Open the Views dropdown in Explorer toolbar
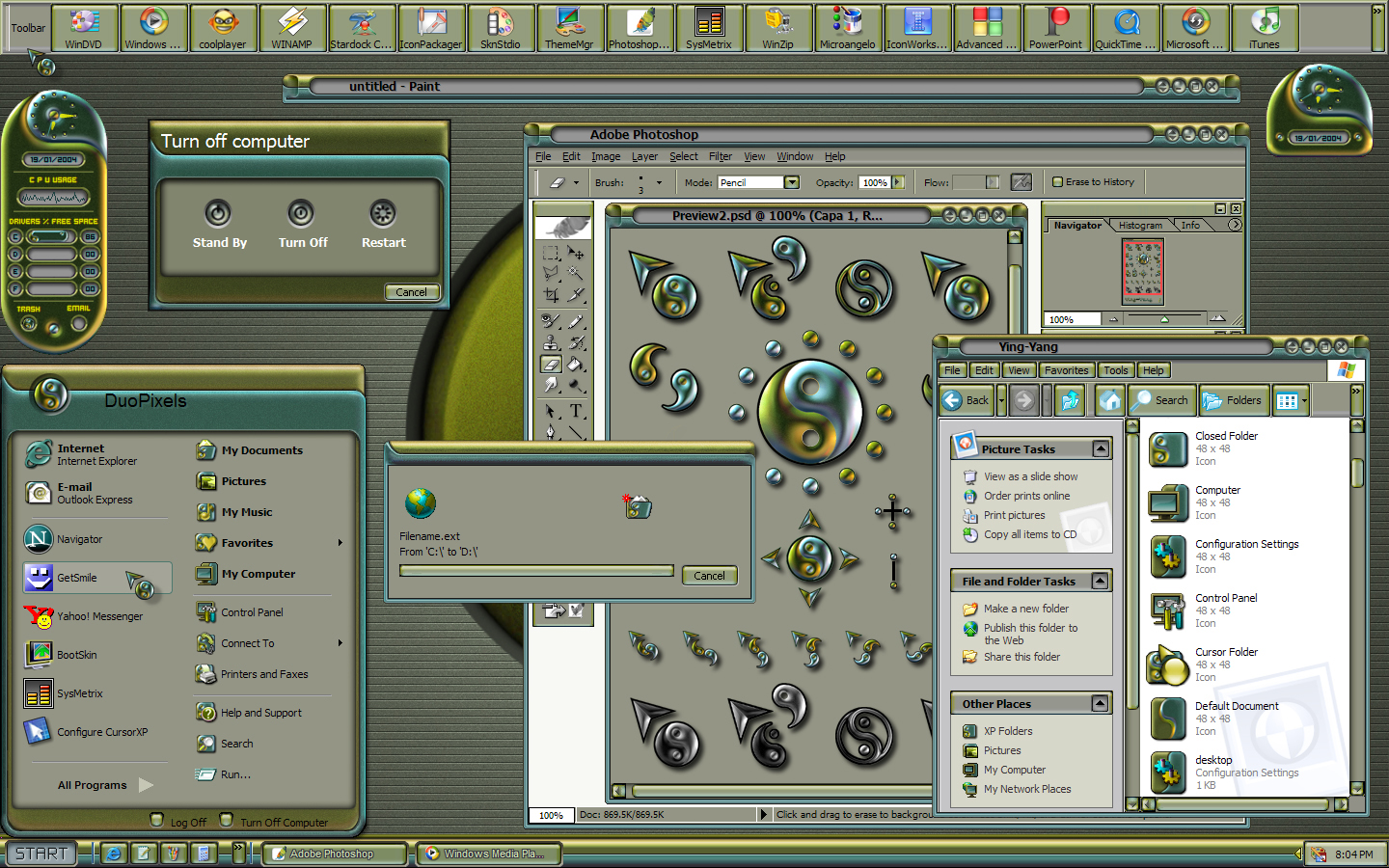1389x868 pixels. click(x=1304, y=401)
